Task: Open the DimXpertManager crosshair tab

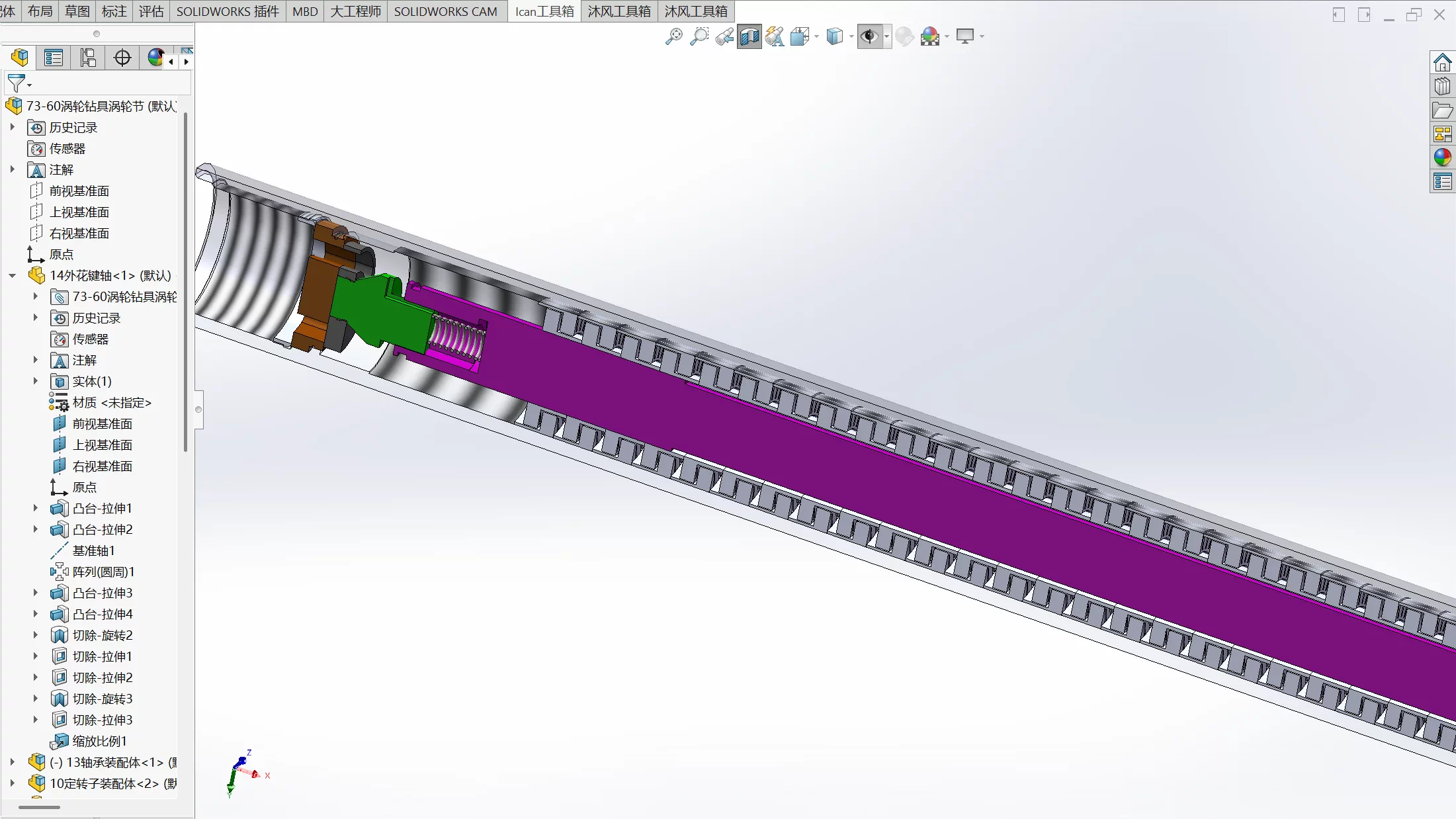Action: 122,58
